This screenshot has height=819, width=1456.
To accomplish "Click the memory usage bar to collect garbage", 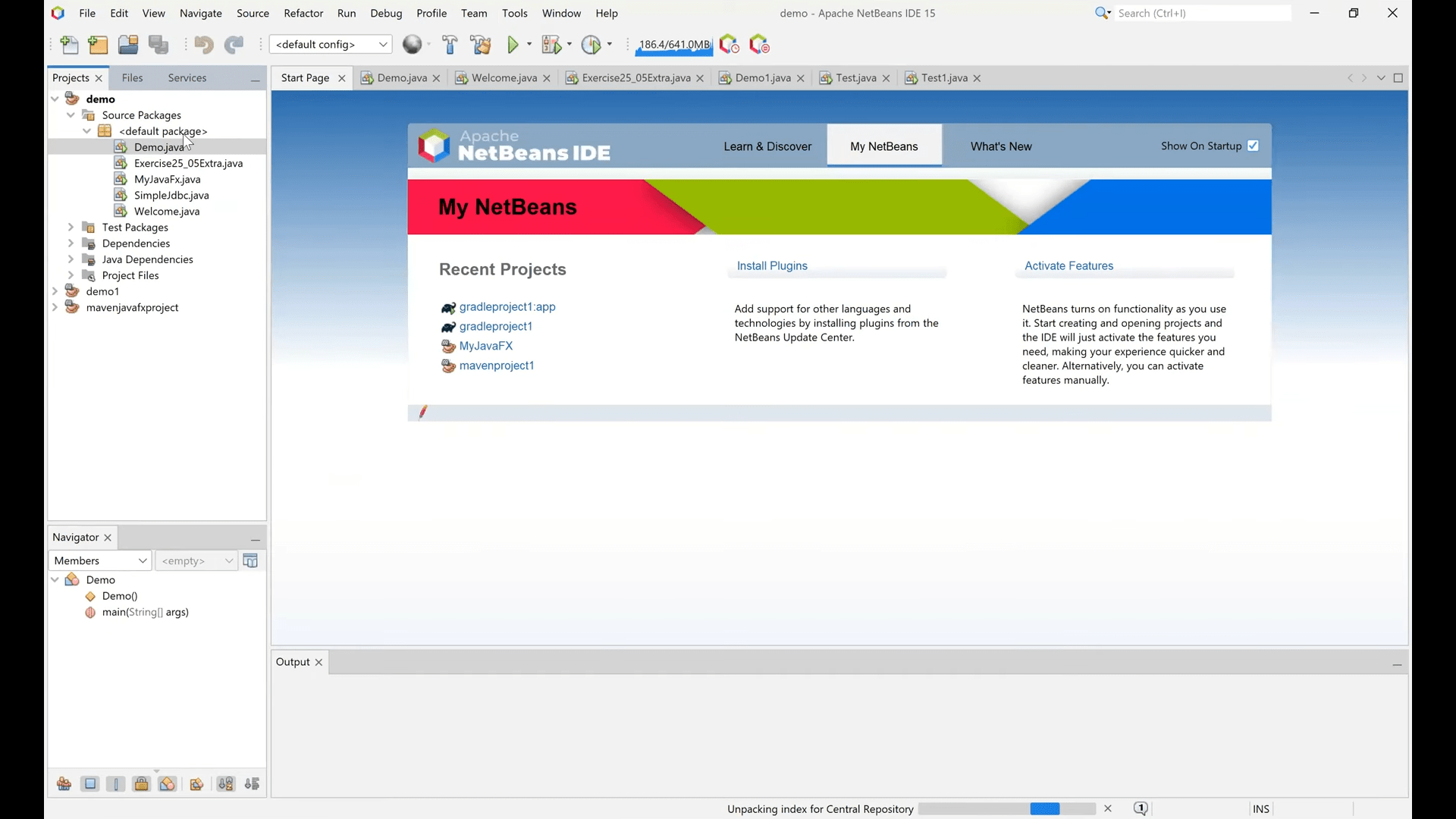I will (674, 45).
